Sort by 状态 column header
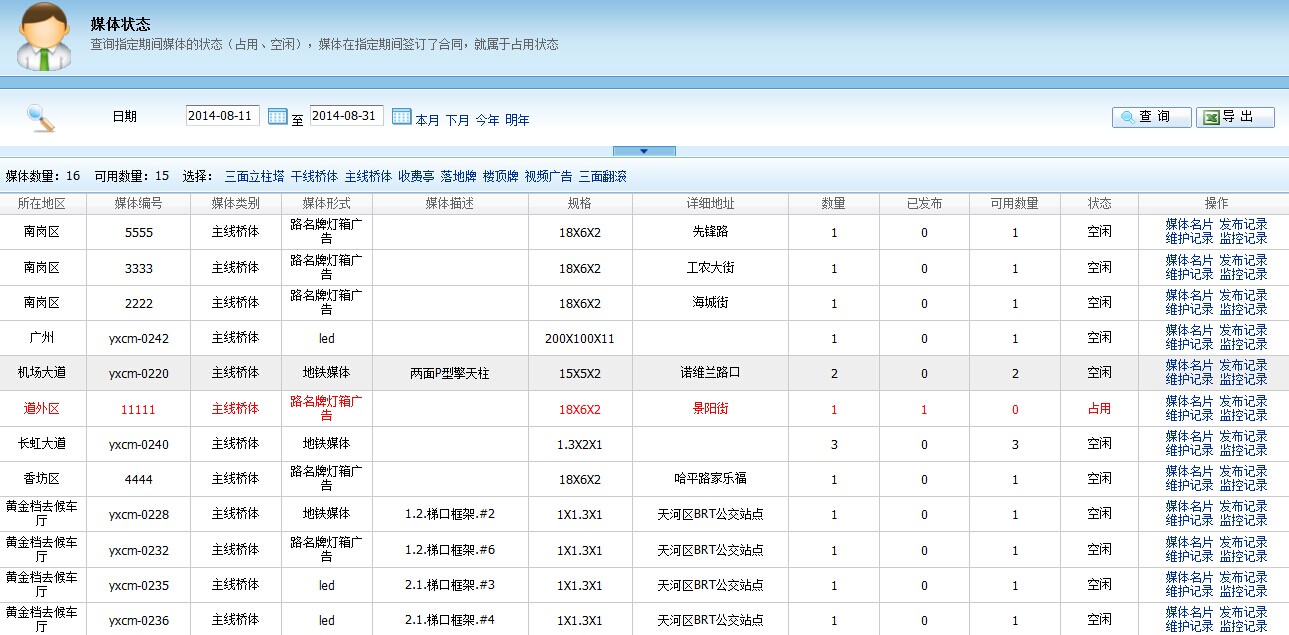Viewport: 1289px width, 635px height. 1099,203
